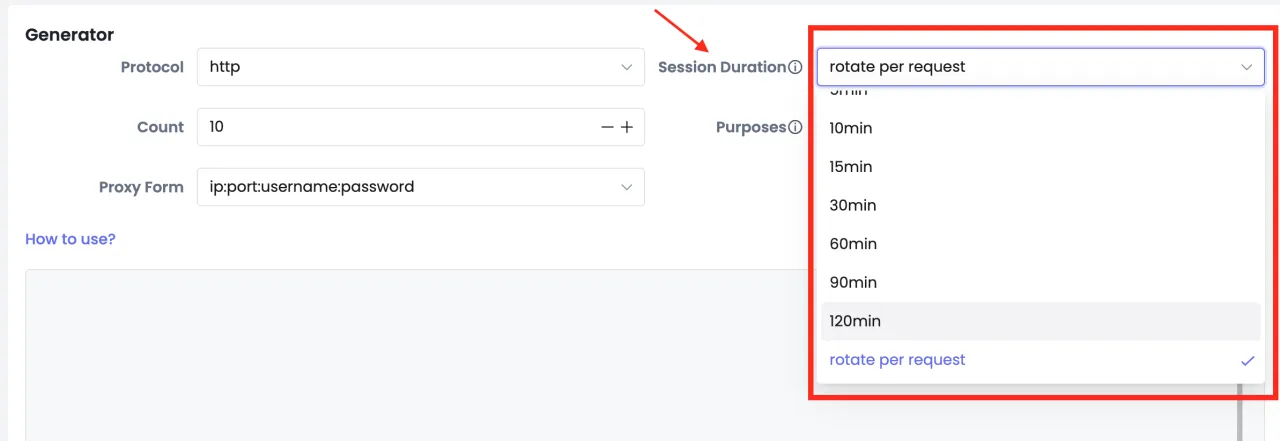
Task: Decrease Count with the minus icon
Action: click(607, 127)
